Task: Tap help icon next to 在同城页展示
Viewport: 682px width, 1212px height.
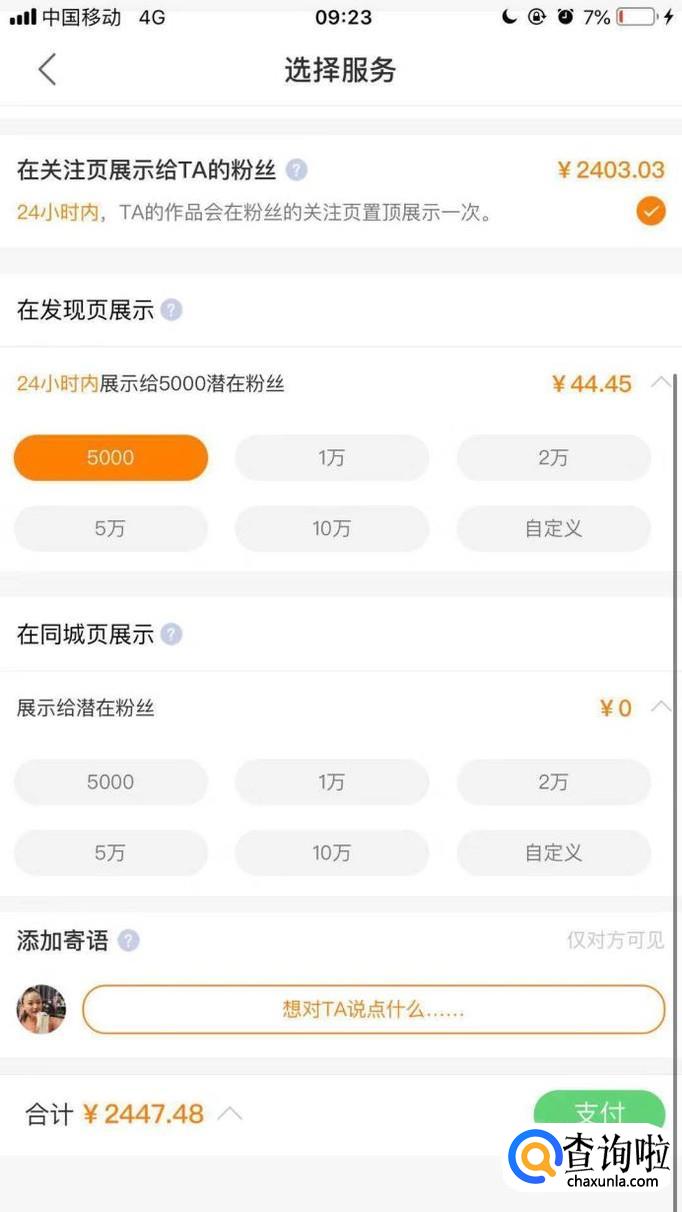Action: point(172,634)
